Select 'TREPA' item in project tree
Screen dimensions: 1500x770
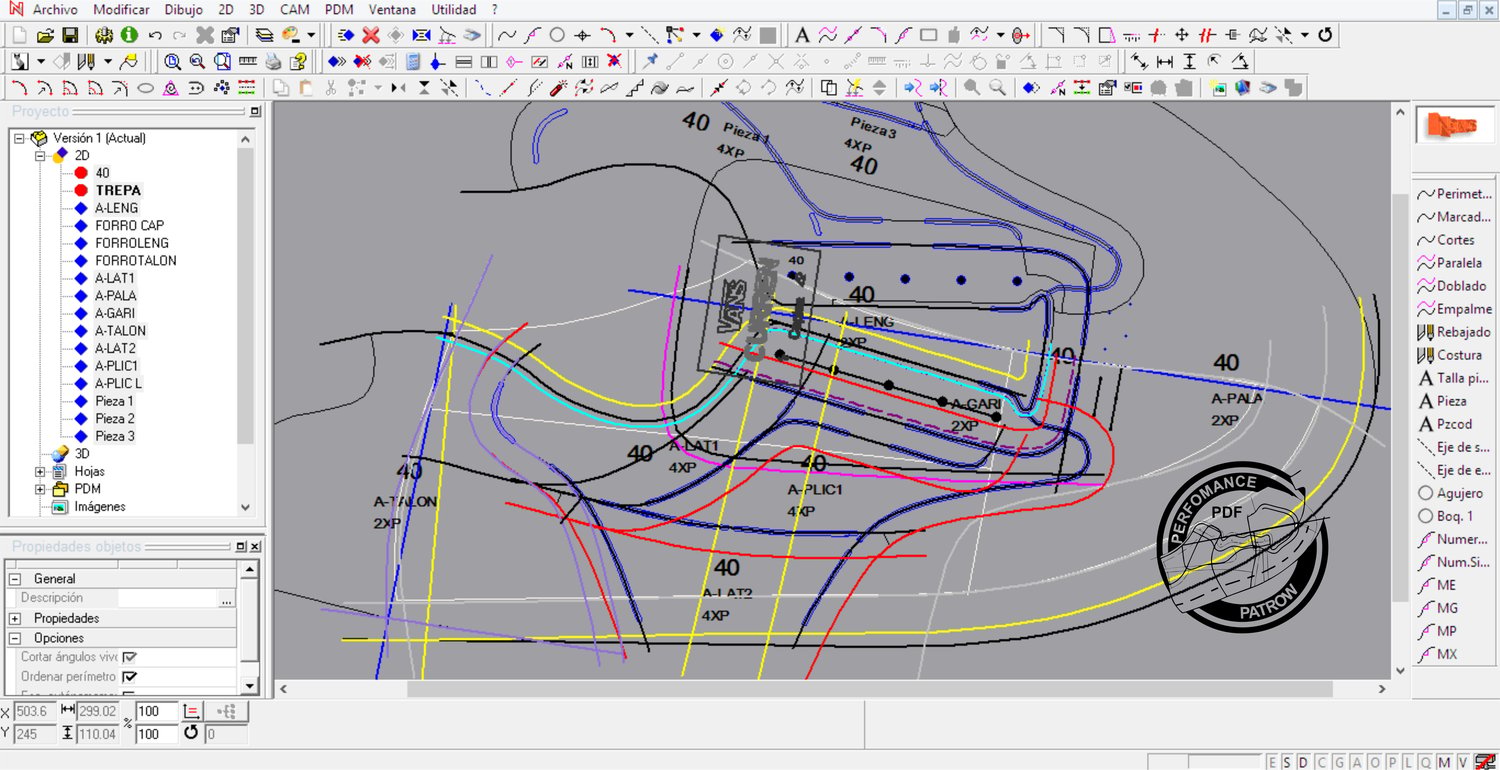click(x=118, y=190)
